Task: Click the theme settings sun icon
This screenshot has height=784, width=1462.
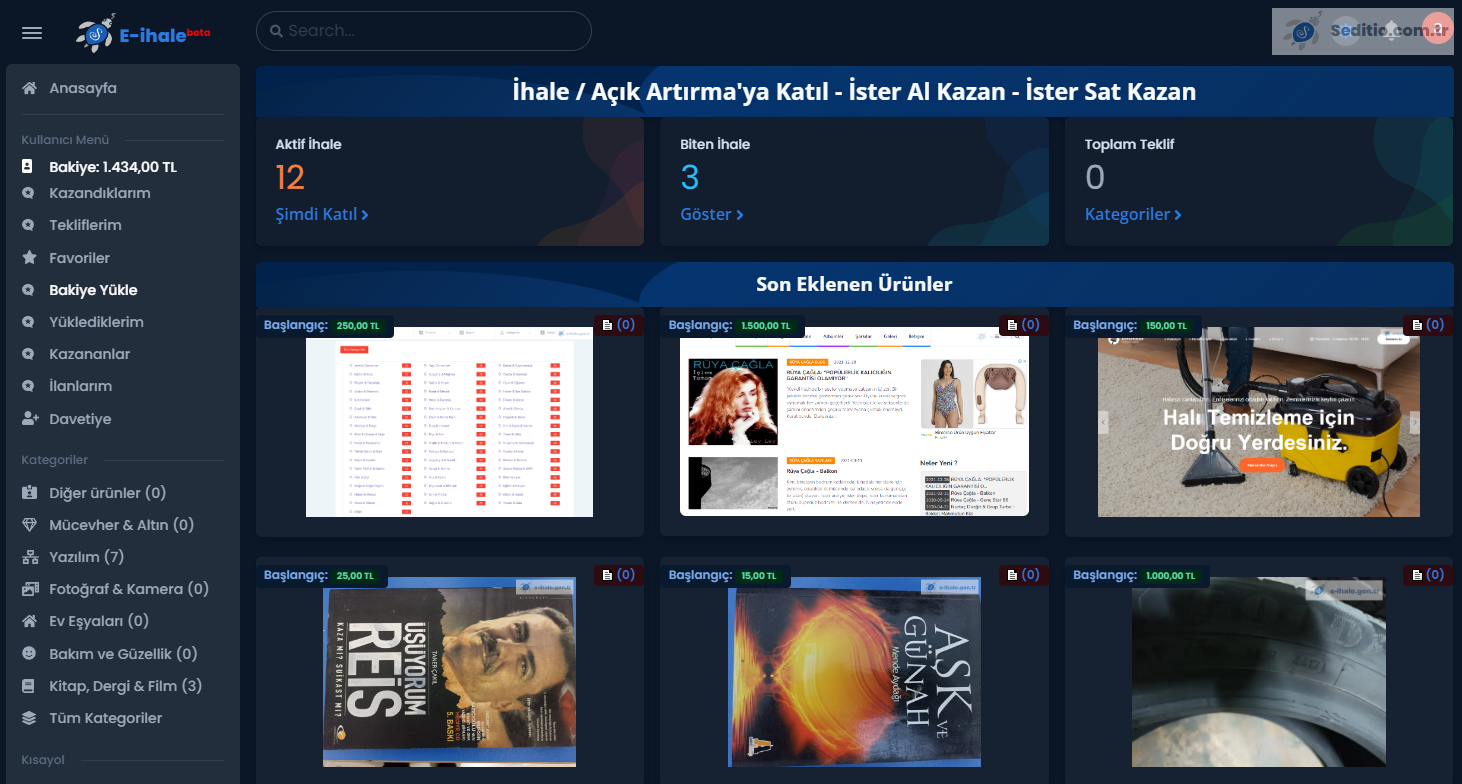Action: click(1346, 31)
